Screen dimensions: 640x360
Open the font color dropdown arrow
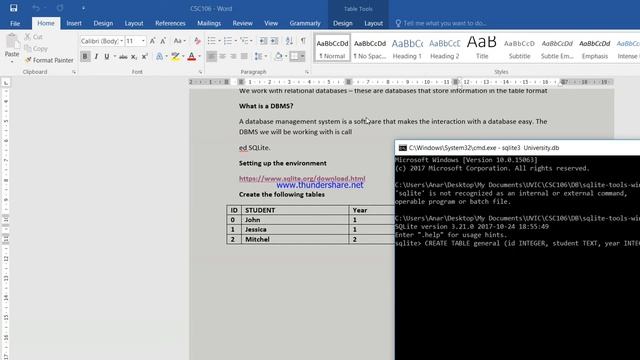[x=199, y=56]
